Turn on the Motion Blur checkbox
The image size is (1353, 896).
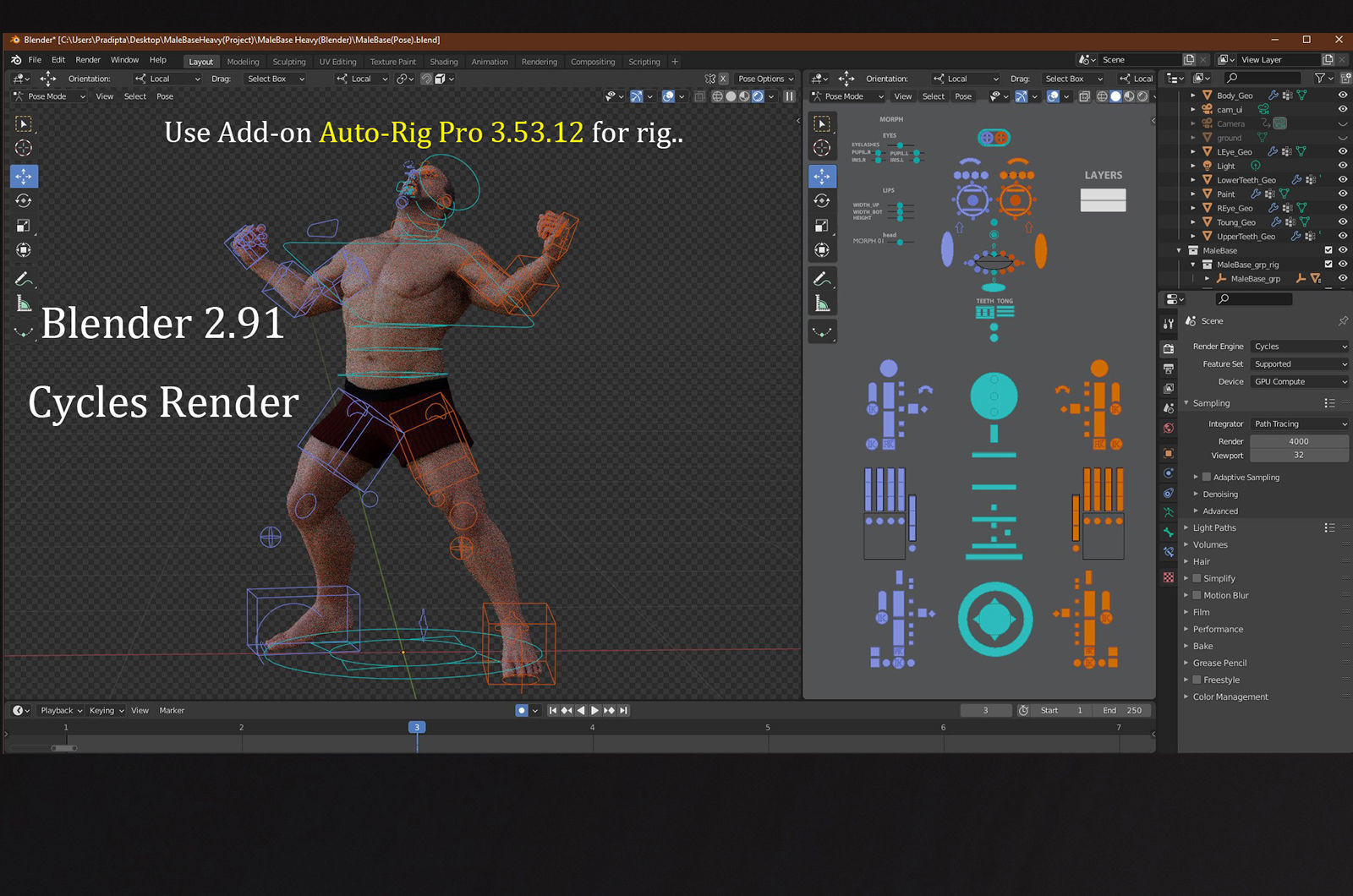coord(1197,595)
